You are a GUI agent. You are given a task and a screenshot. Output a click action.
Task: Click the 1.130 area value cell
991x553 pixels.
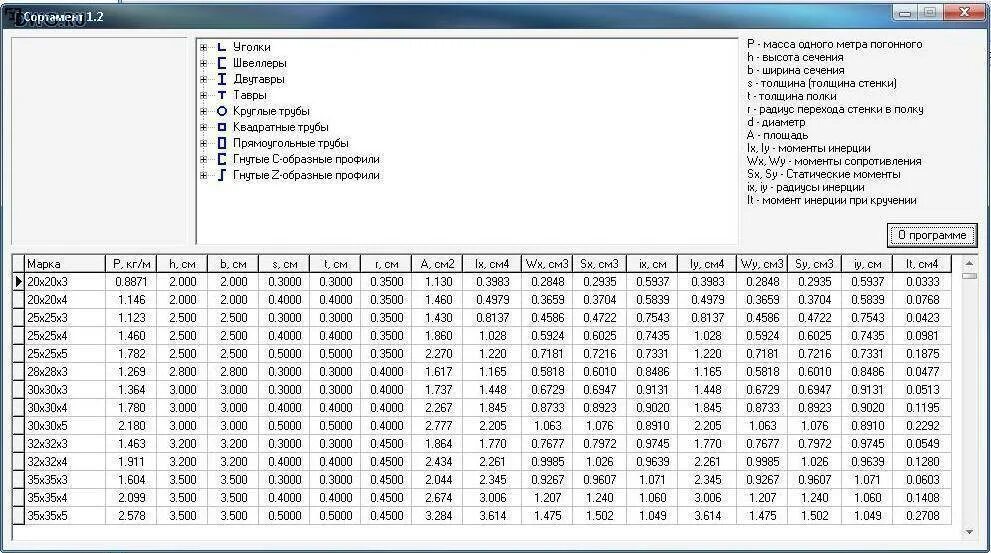click(x=437, y=282)
